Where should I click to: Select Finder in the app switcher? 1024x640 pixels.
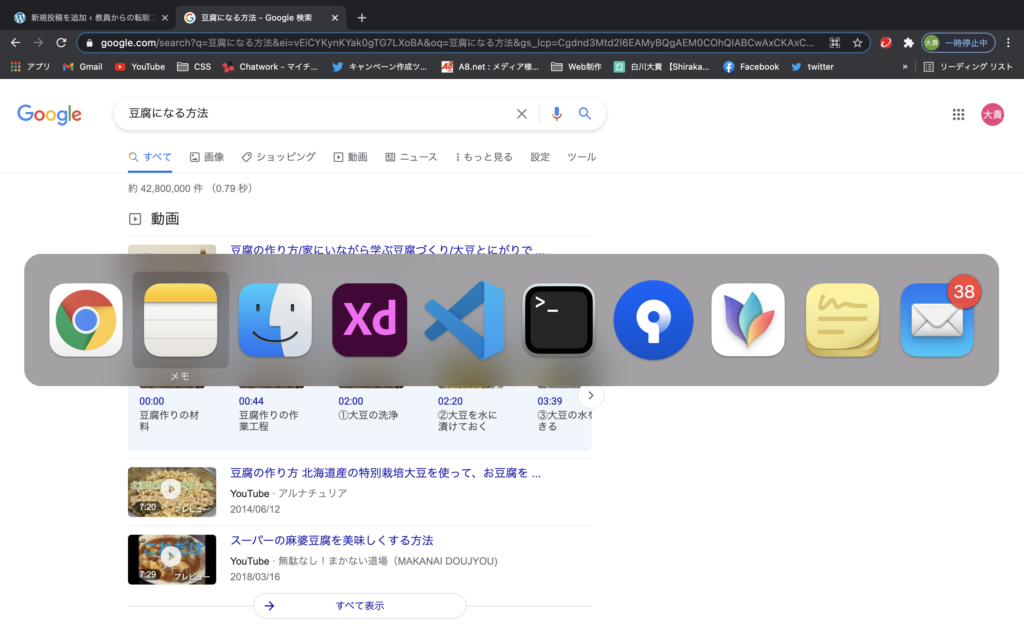coord(275,320)
